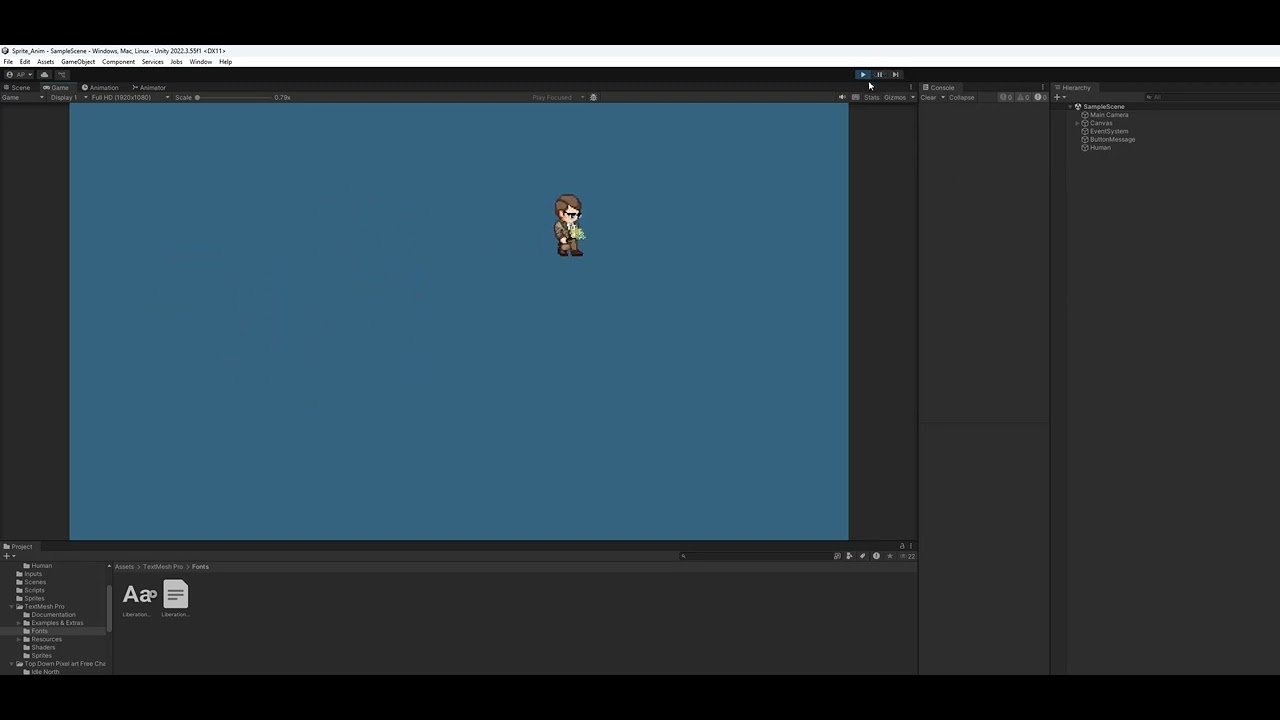
Task: Select the Liberation text document asset
Action: coord(175,595)
